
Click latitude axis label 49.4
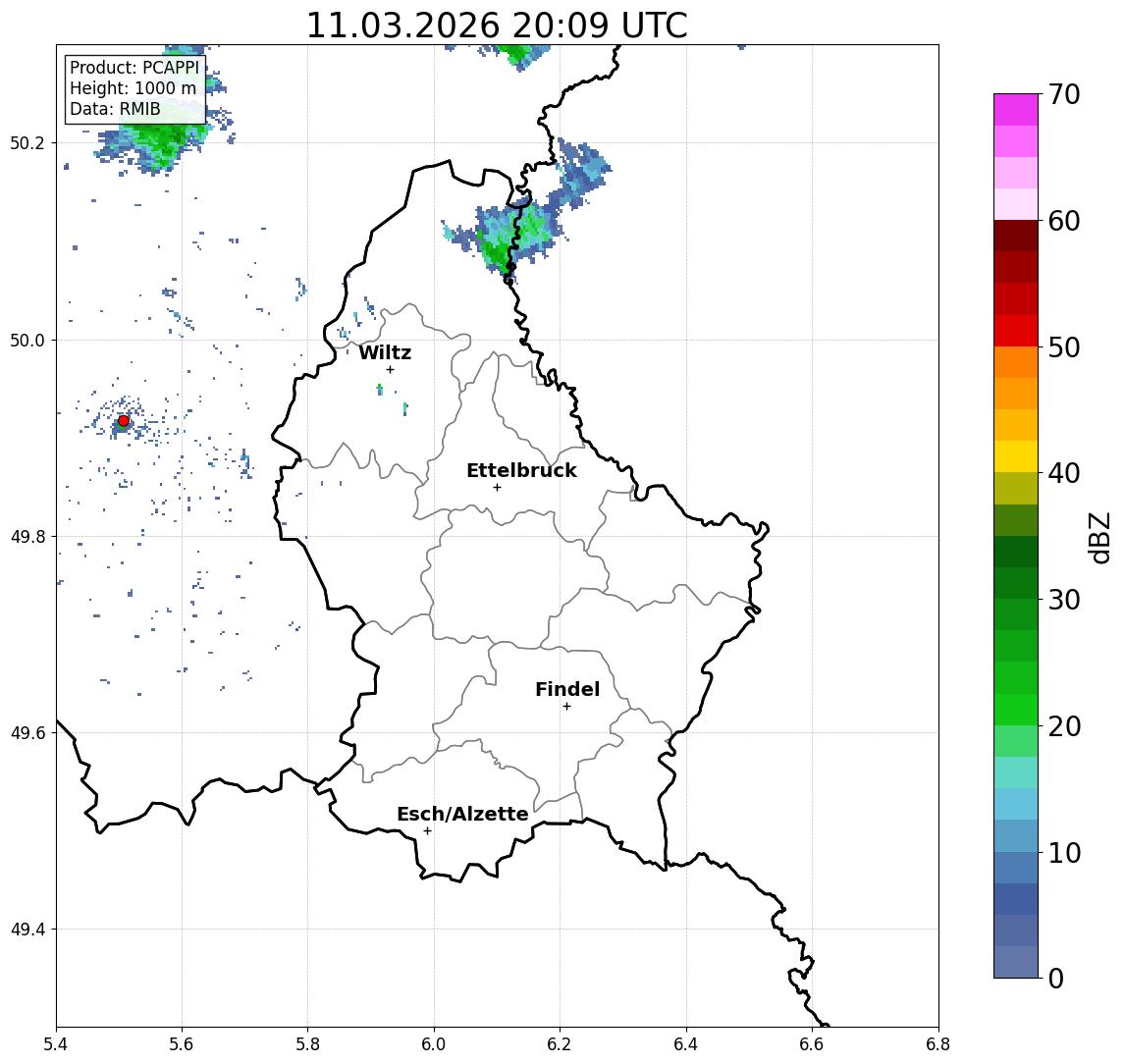pos(27,930)
